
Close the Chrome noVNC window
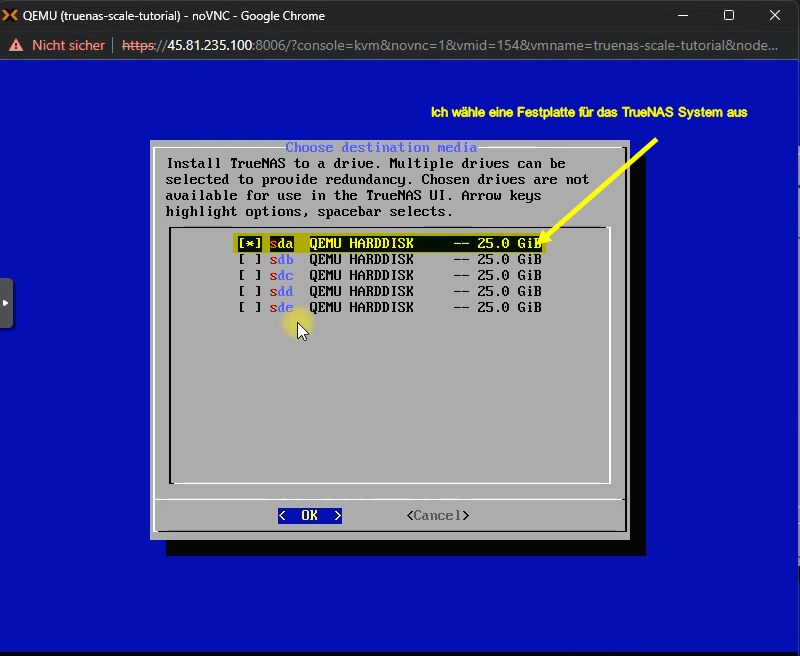(774, 16)
